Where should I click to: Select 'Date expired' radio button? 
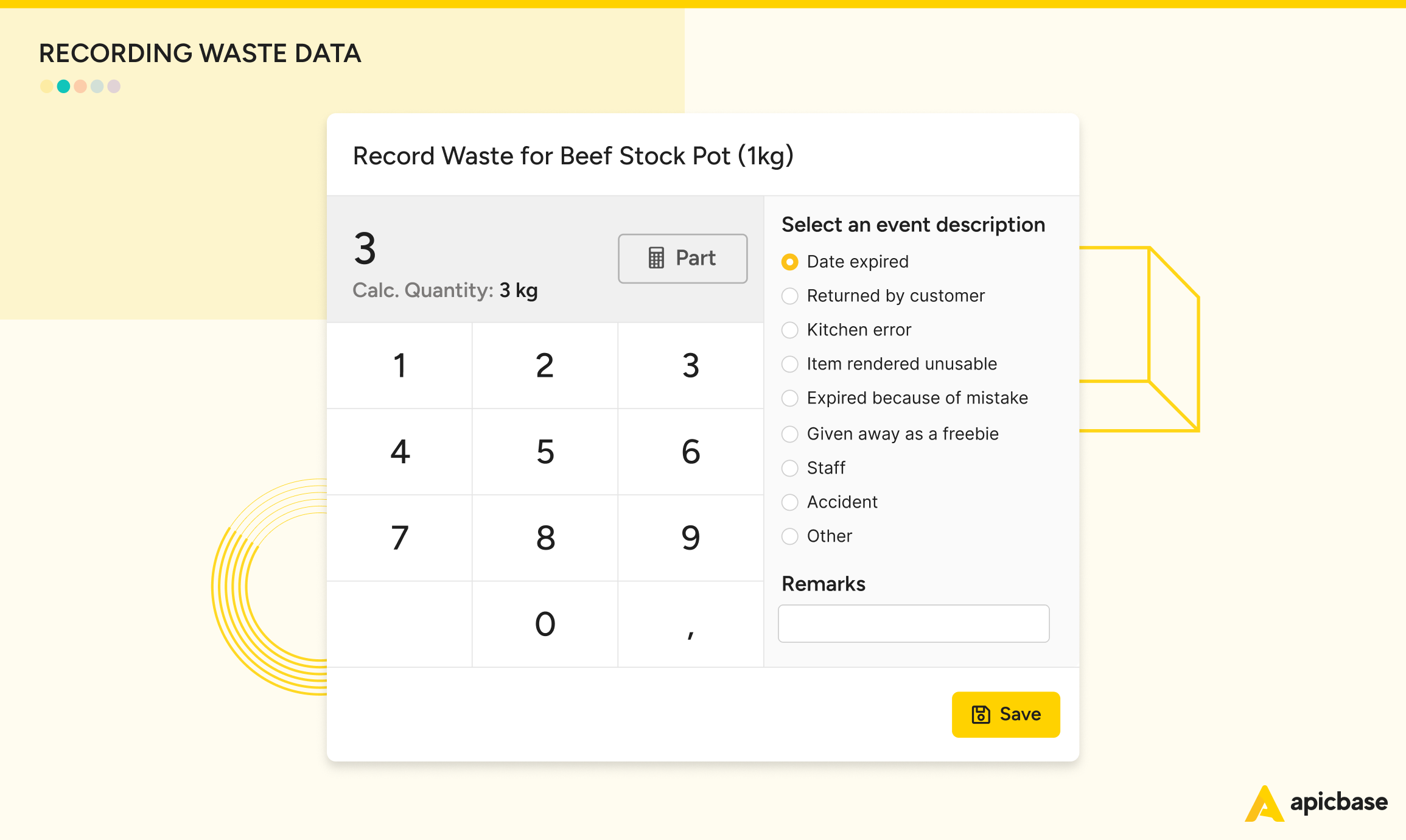point(790,262)
